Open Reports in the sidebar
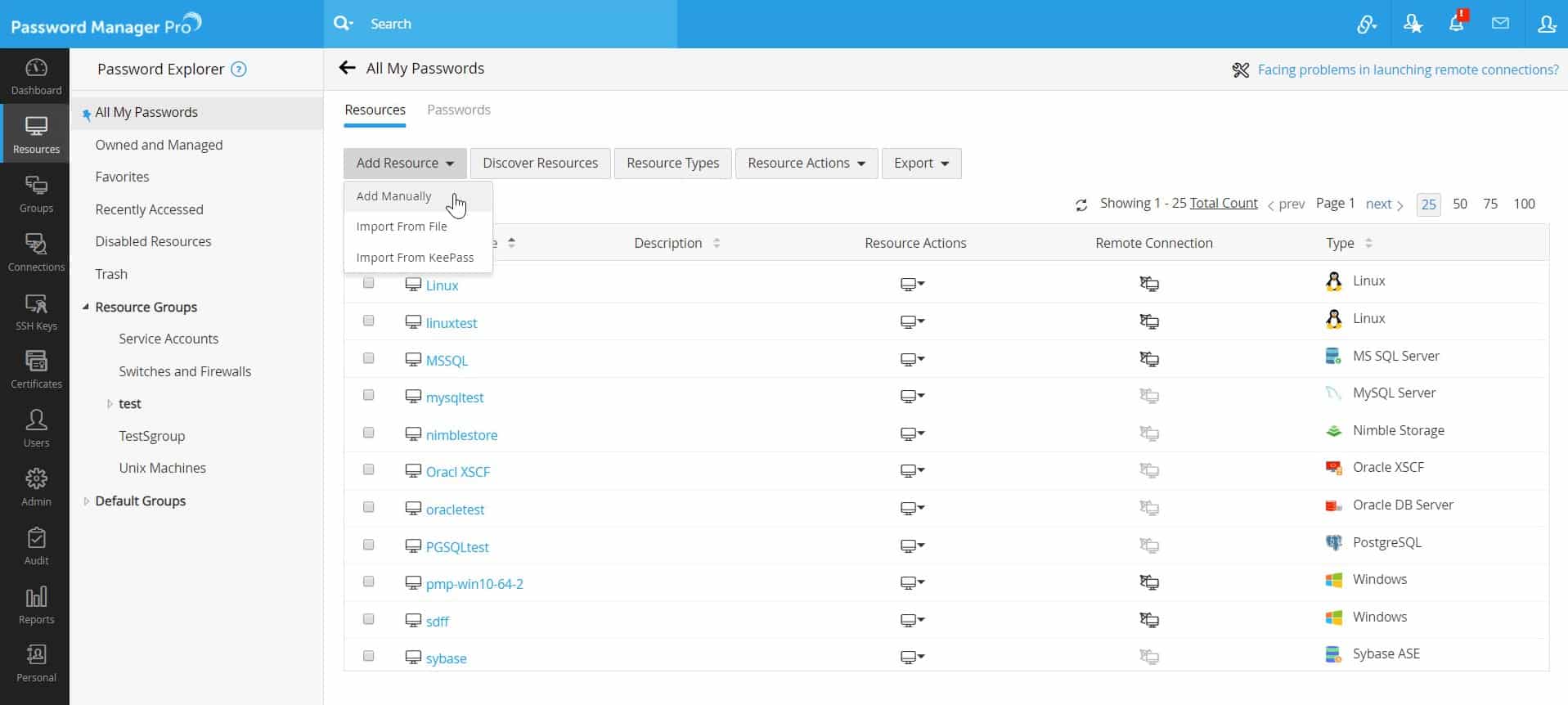 [36, 606]
